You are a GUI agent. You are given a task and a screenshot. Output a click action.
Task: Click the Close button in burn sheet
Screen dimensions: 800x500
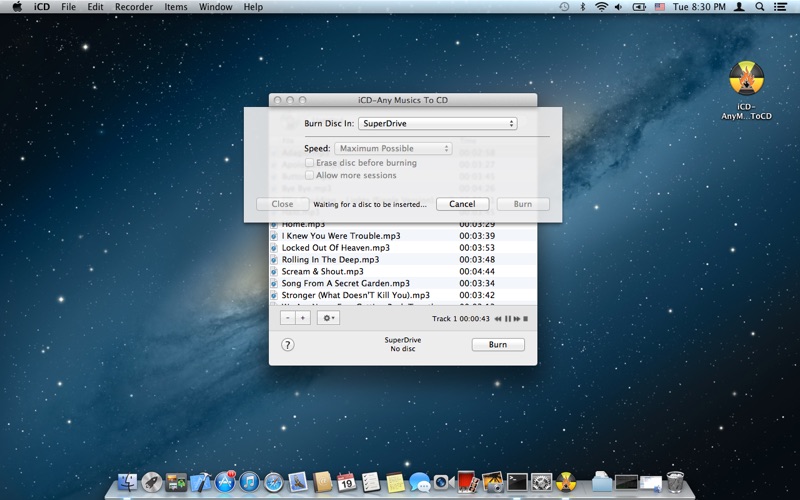(x=282, y=204)
